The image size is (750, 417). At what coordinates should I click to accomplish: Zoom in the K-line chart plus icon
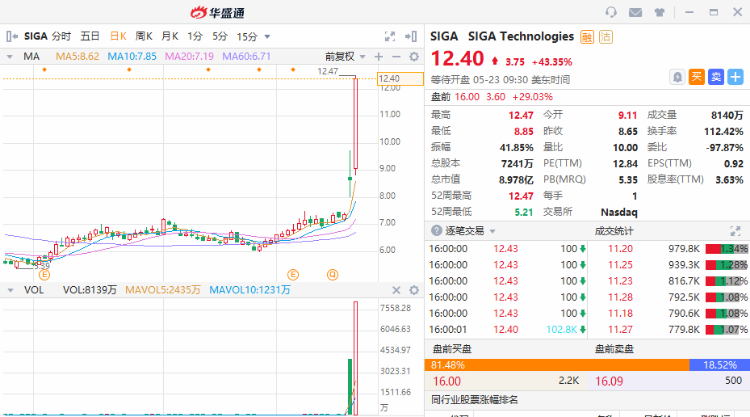pos(379,57)
